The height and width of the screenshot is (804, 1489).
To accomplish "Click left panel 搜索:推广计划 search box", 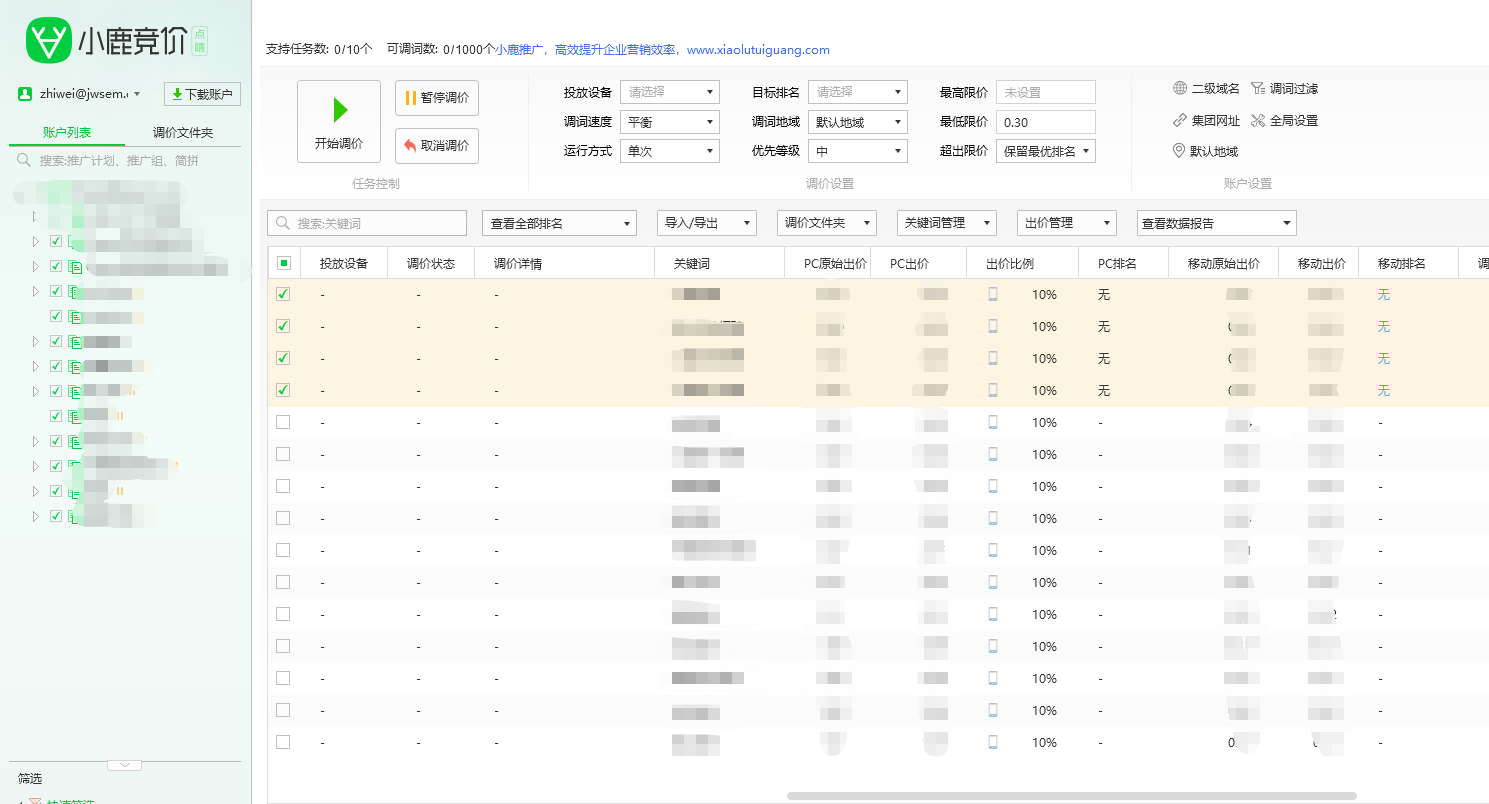I will (125, 160).
